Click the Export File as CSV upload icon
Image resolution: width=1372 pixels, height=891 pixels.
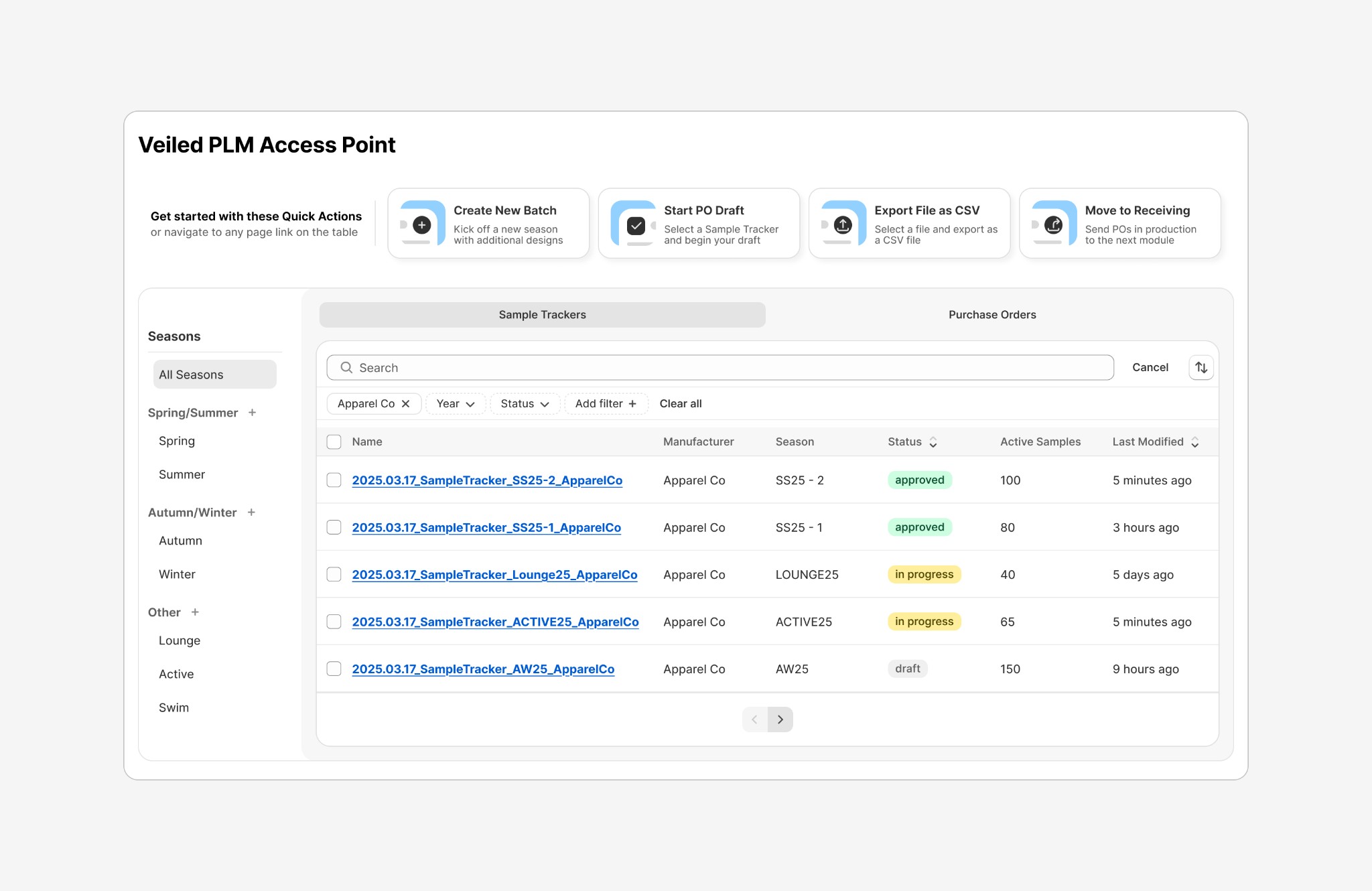pyautogui.click(x=843, y=225)
